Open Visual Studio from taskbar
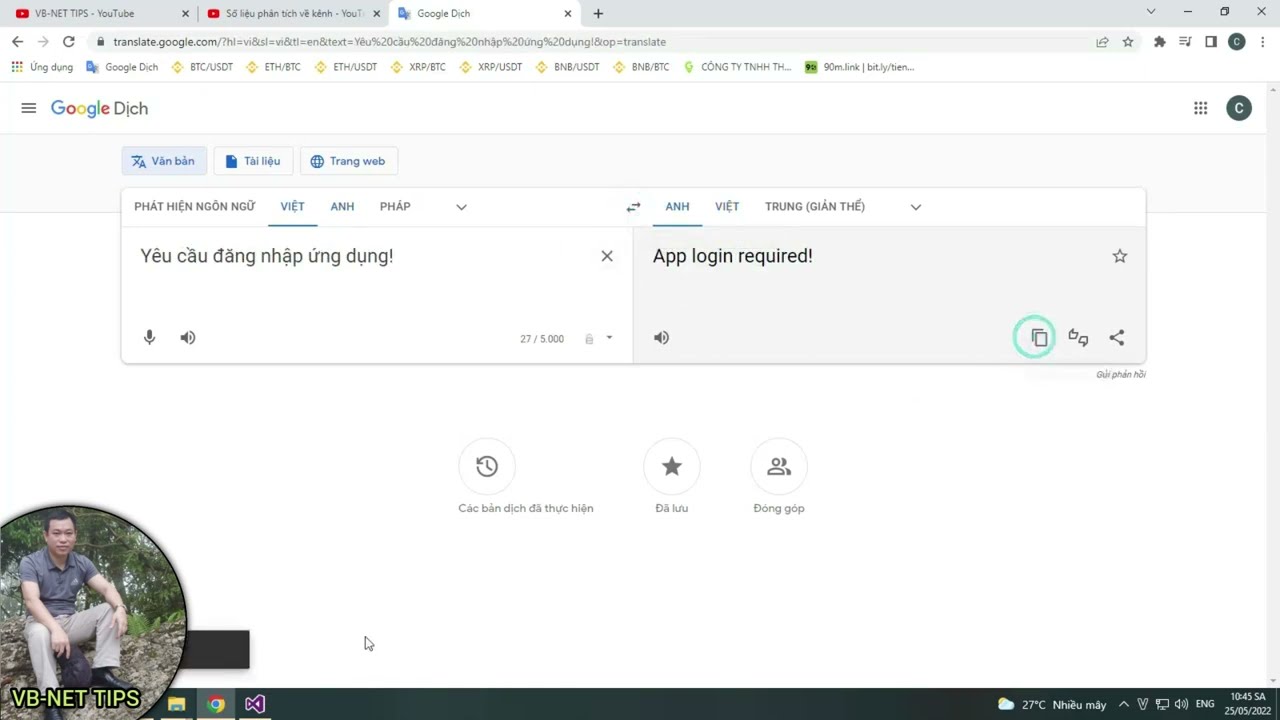 (255, 704)
